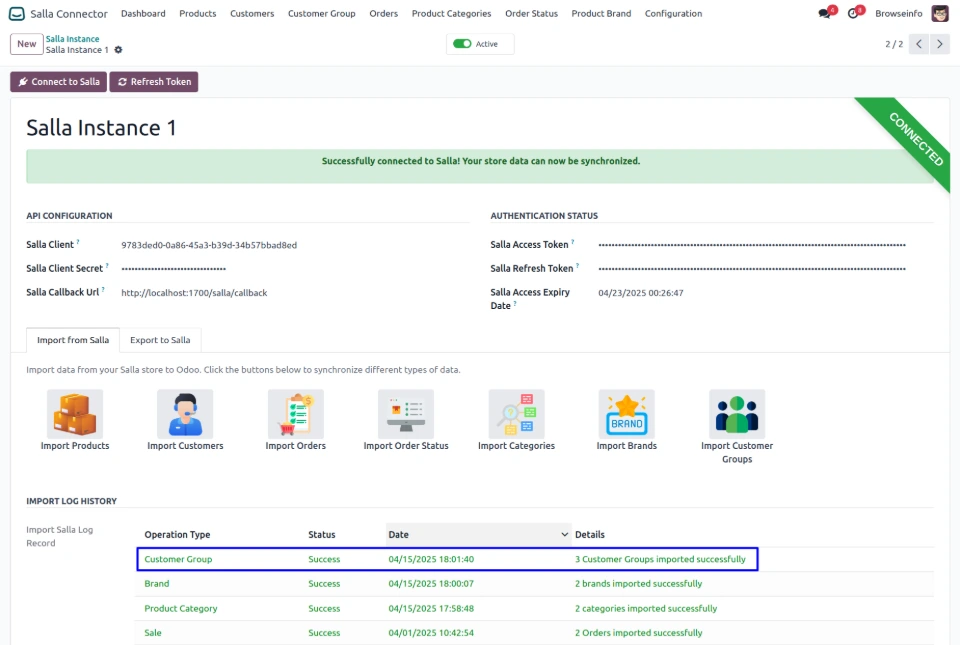The width and height of the screenshot is (960, 645).
Task: Click the Import Products box icon
Action: point(75,414)
